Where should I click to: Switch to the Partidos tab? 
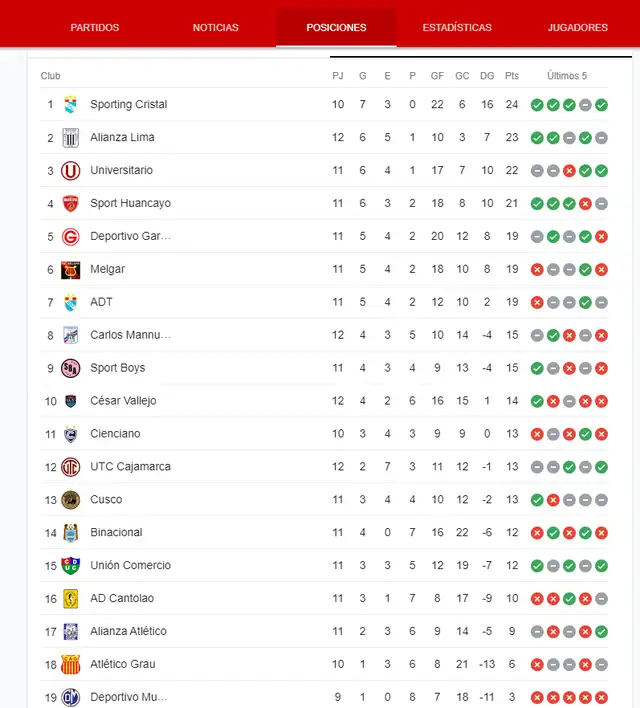click(x=95, y=27)
